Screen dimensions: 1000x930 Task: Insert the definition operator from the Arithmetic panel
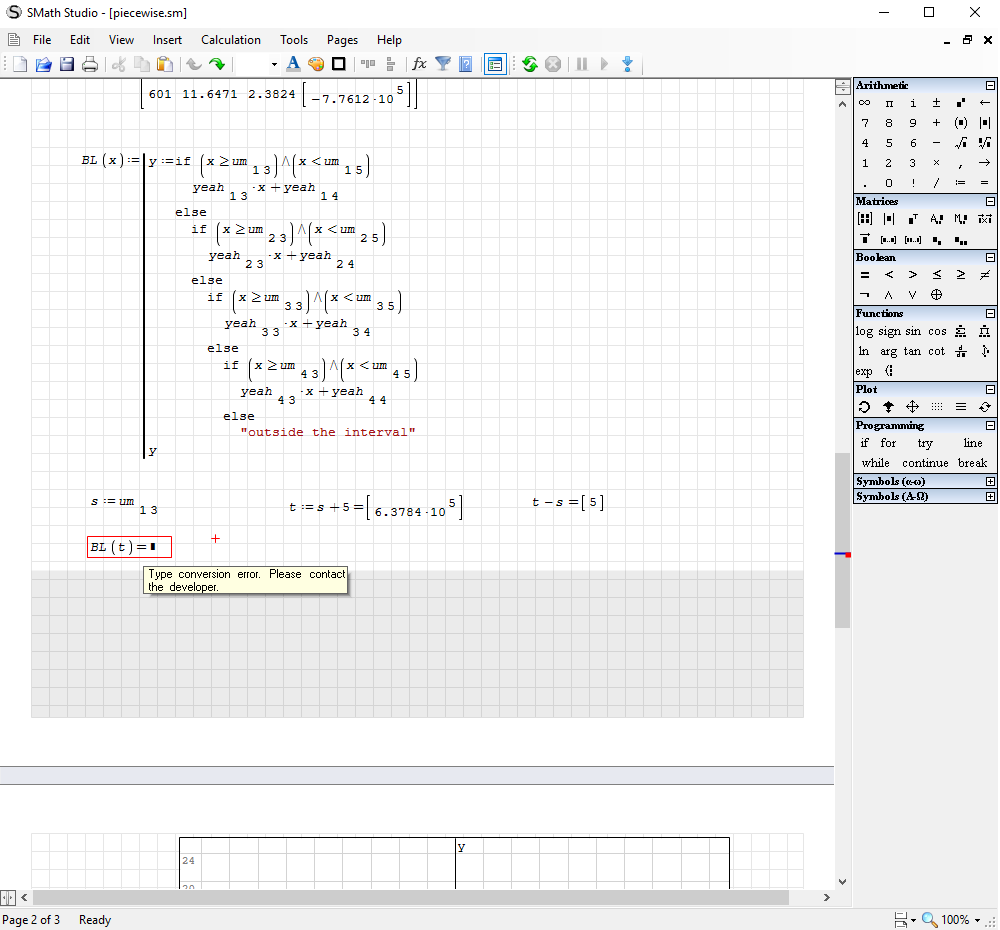point(962,181)
